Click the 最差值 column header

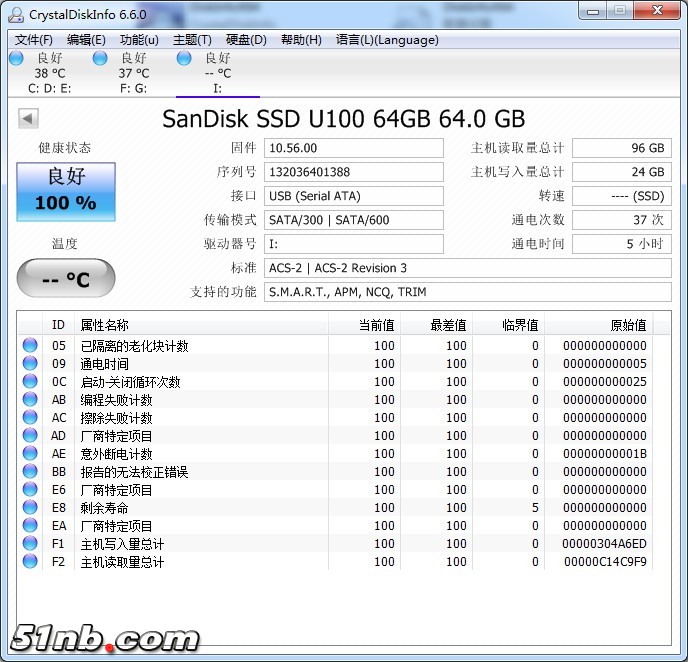click(437, 325)
